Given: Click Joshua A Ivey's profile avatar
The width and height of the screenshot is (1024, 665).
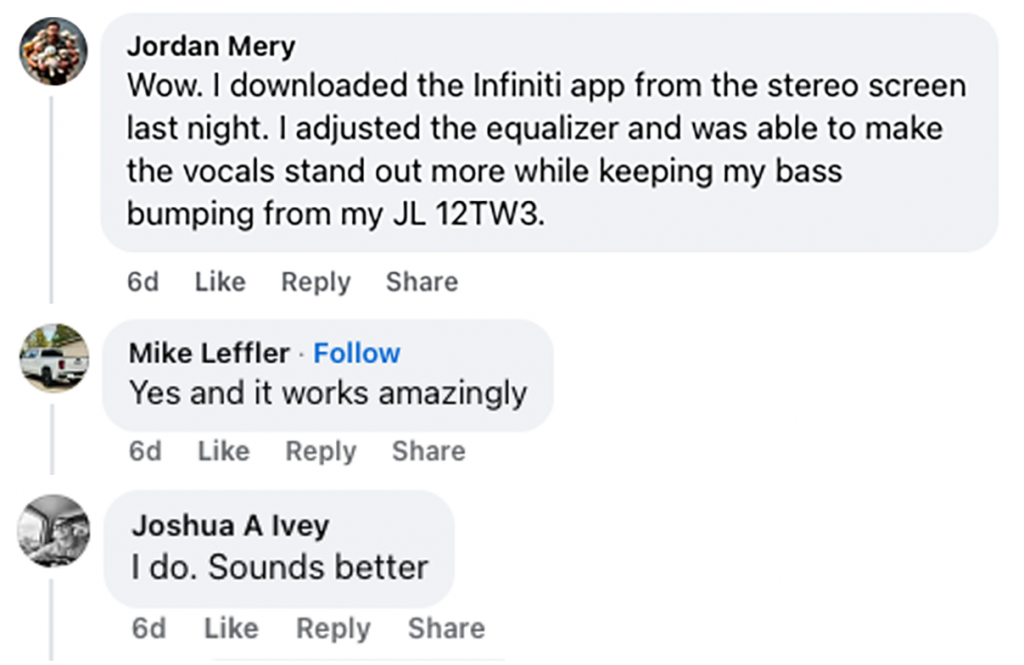Looking at the screenshot, I should click(x=55, y=530).
